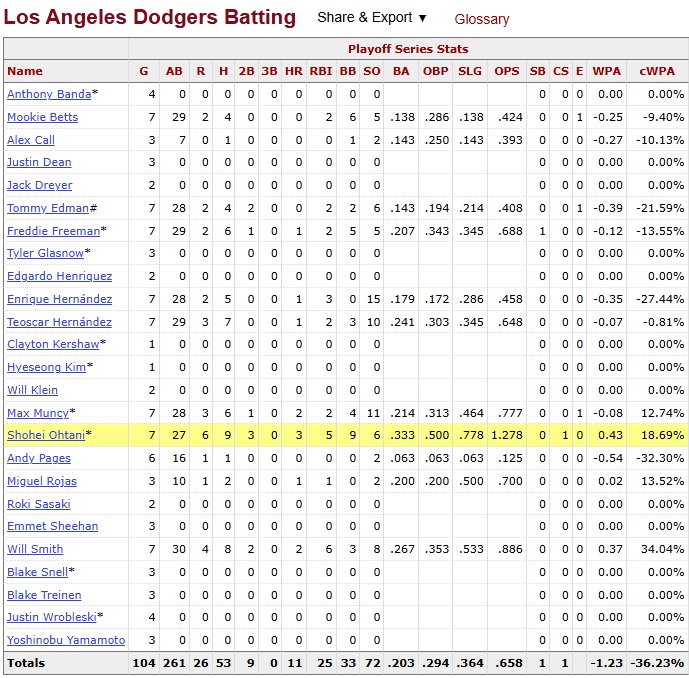Viewport: 689px width, 678px height.
Task: Open Teoscar Hernández's player page
Action: pos(59,322)
